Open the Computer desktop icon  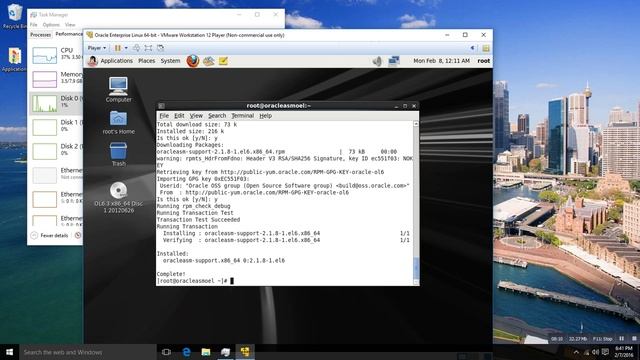click(x=118, y=89)
